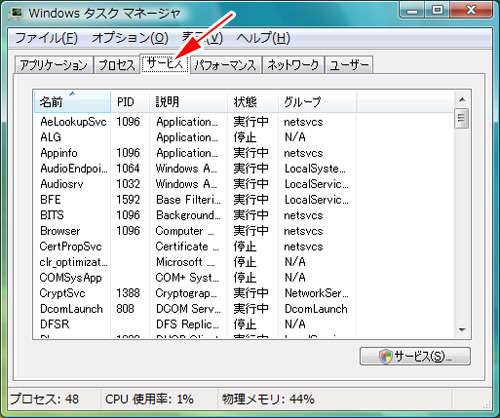Viewport: 500px width, 418px height.
Task: Click the Microsoft ... description
Action: [x=186, y=262]
